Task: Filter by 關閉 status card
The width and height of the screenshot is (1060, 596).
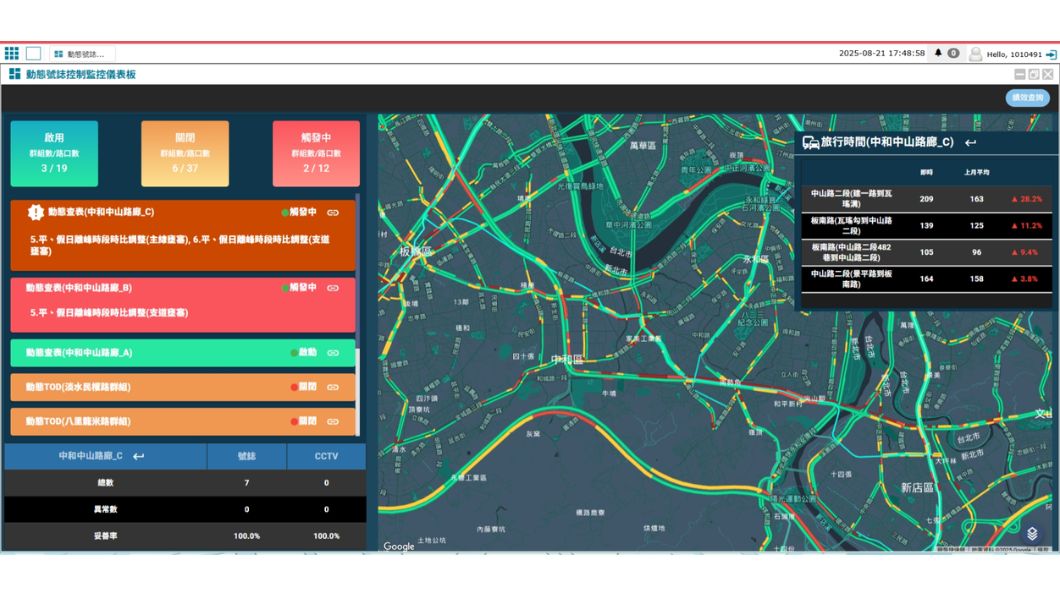Action: point(185,154)
